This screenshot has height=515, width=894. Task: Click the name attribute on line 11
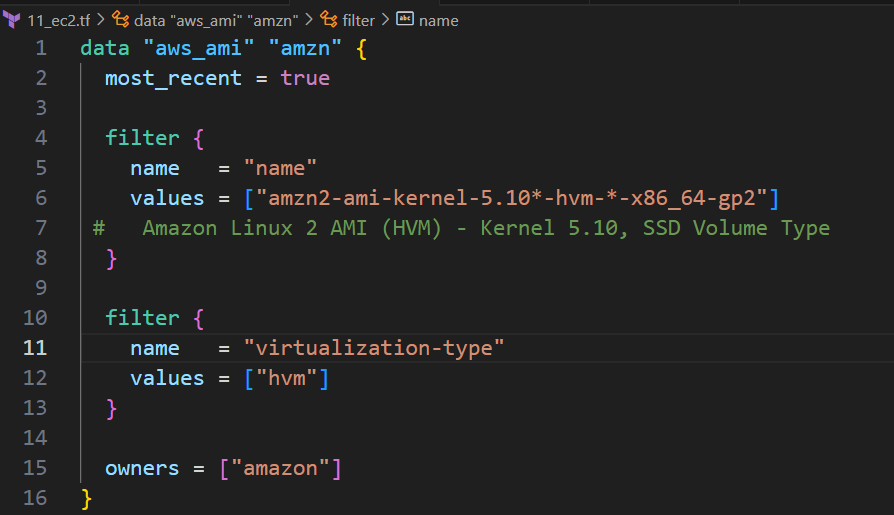(155, 348)
